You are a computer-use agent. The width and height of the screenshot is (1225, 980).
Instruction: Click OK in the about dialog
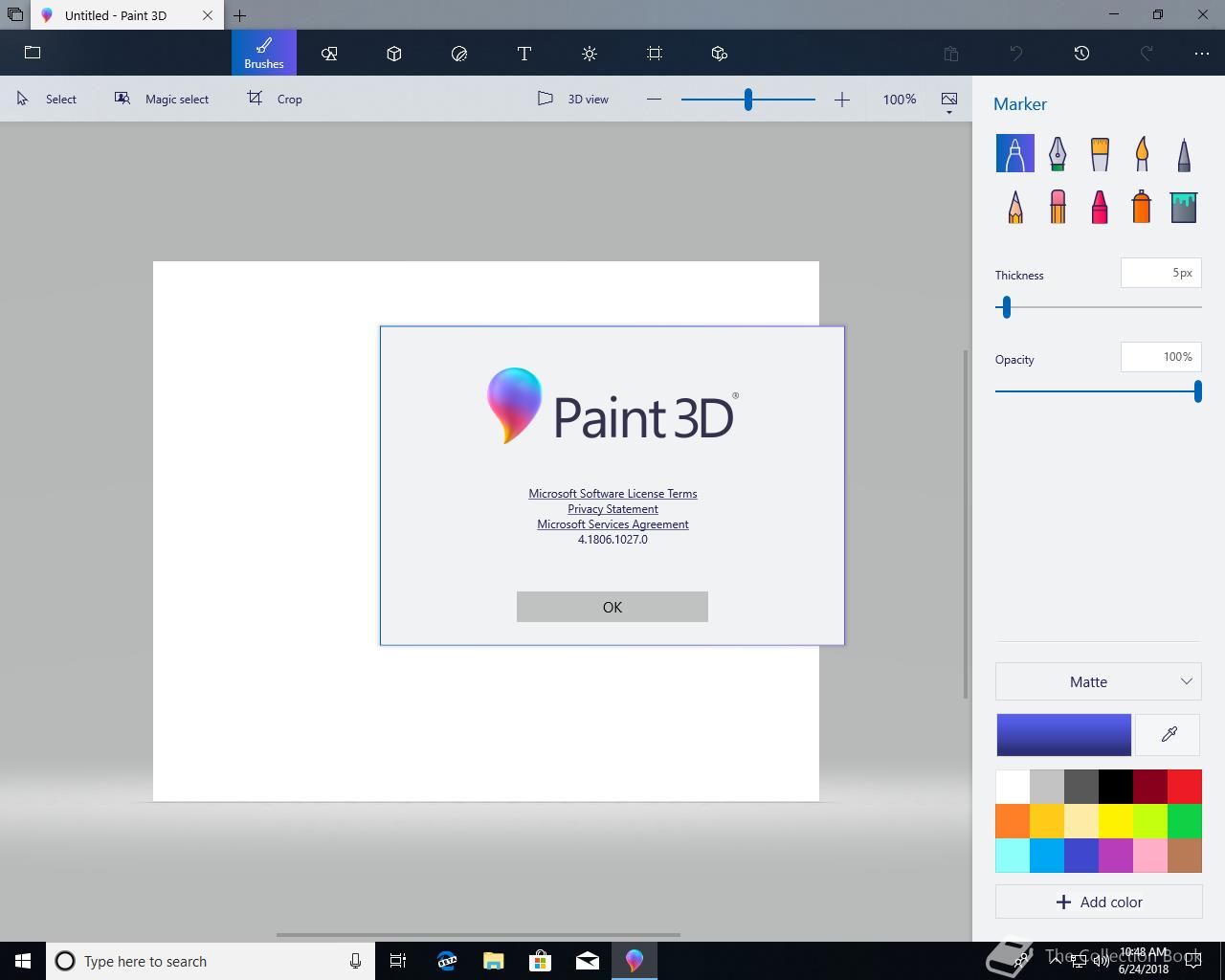coord(612,607)
